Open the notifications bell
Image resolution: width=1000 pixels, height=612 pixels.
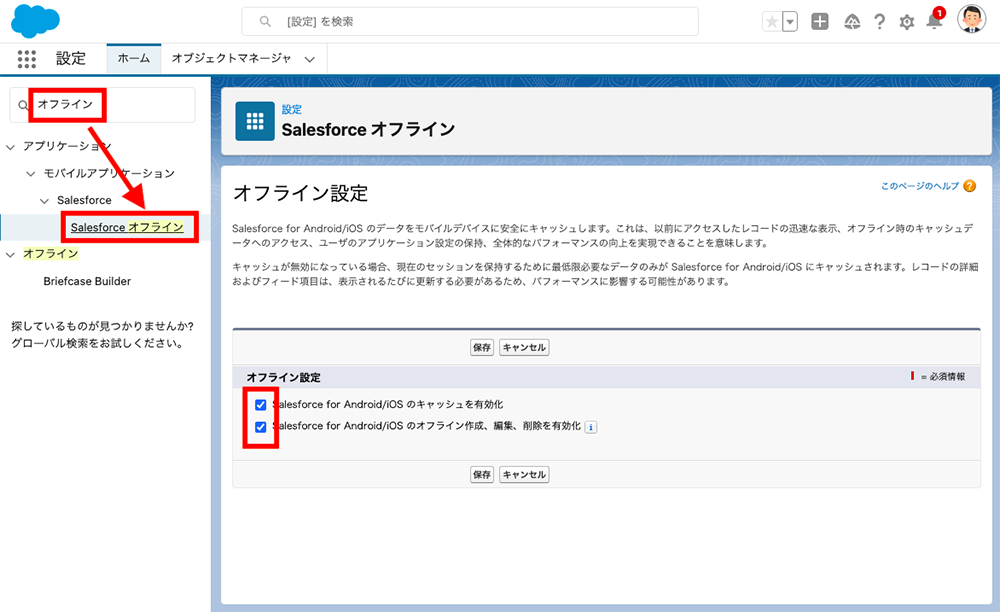(934, 20)
